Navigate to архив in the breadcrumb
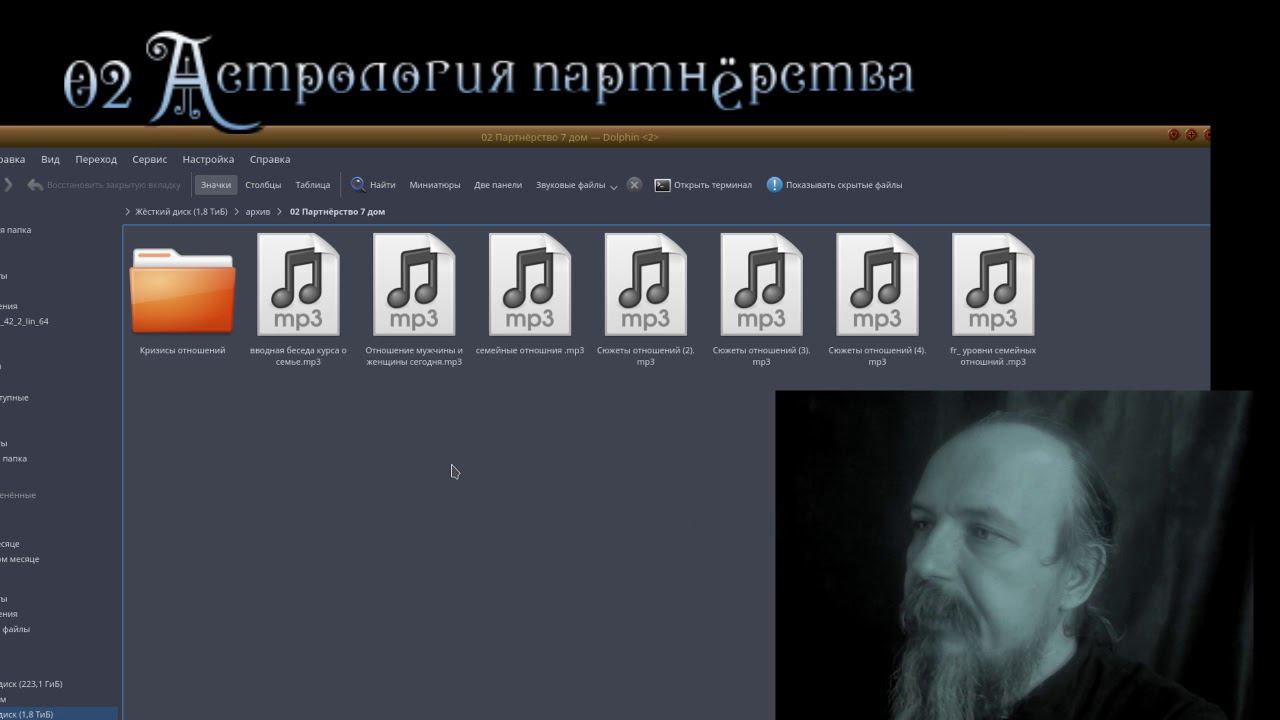Screen dimensions: 1280x720 (258, 212)
